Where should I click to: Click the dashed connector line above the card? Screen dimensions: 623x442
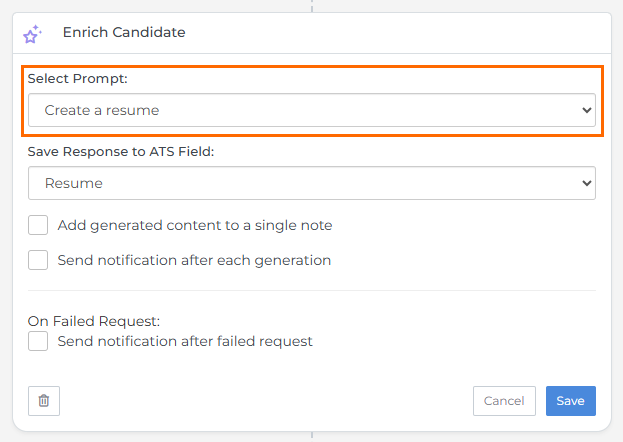coord(312,5)
